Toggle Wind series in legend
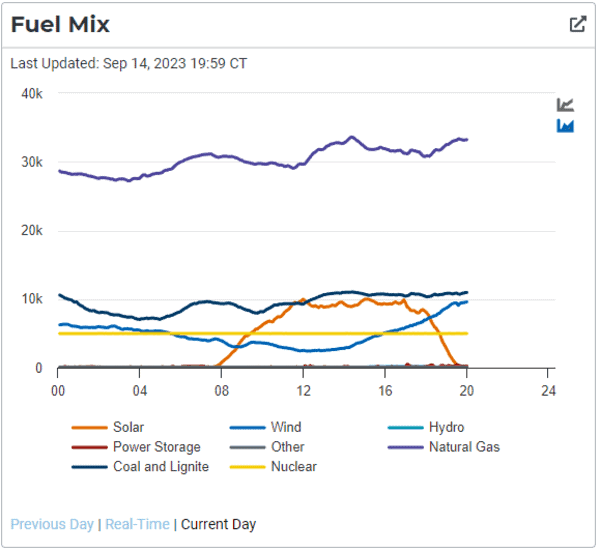The image size is (600, 552). [286, 427]
